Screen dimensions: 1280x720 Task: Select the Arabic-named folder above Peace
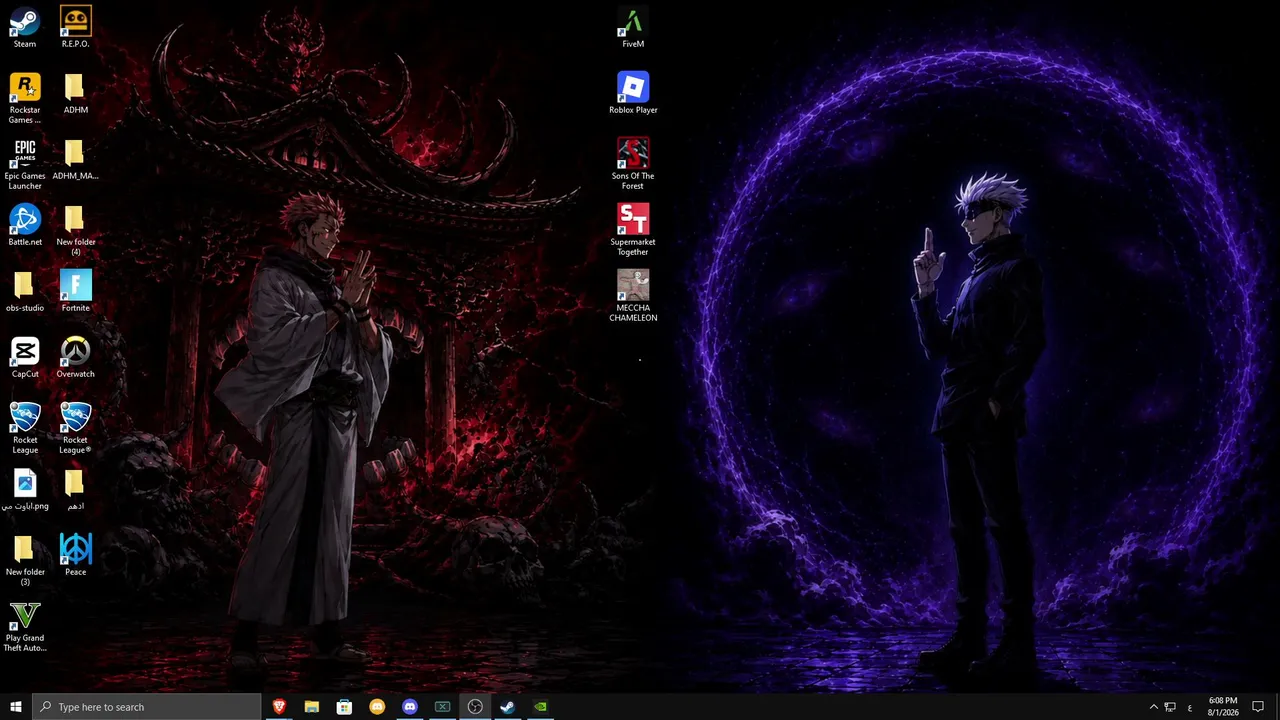point(75,489)
